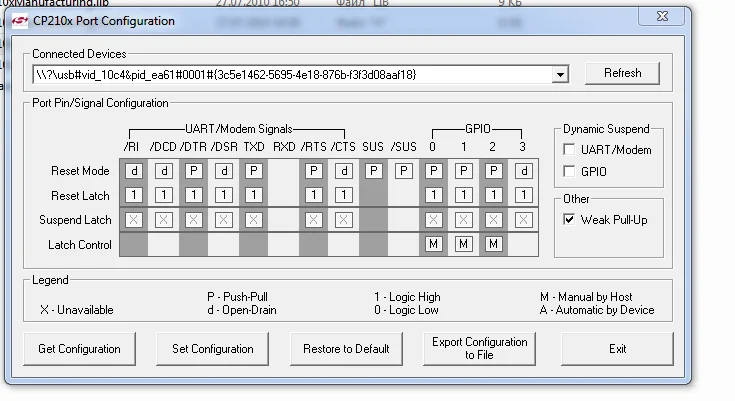
Task: Toggle Reset Mode for TXD pin
Action: point(254,171)
